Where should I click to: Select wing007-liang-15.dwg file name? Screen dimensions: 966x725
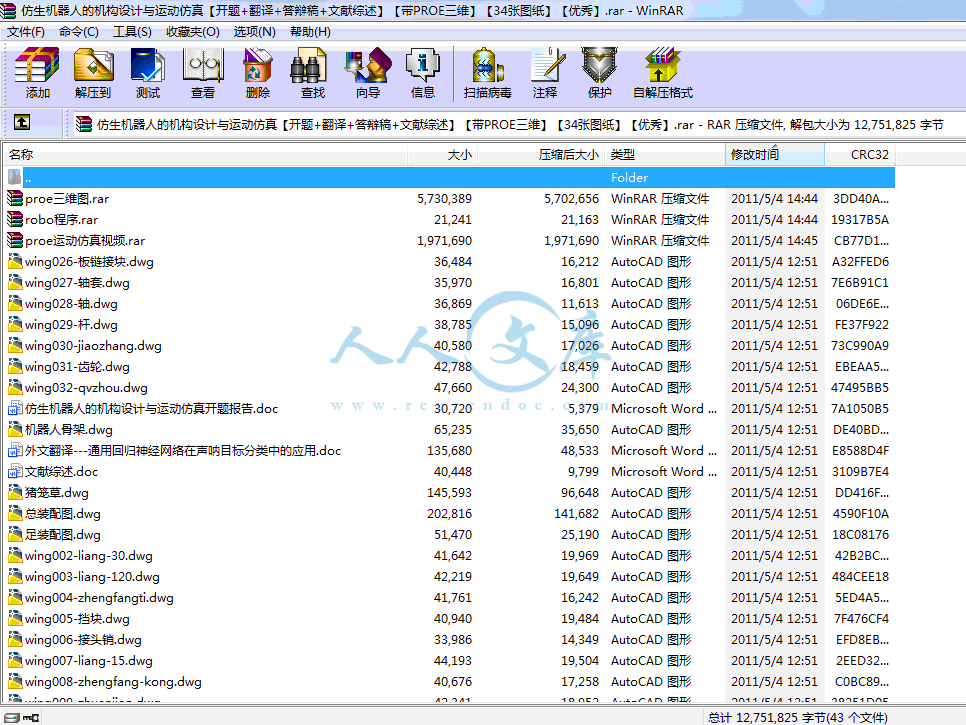pos(89,660)
